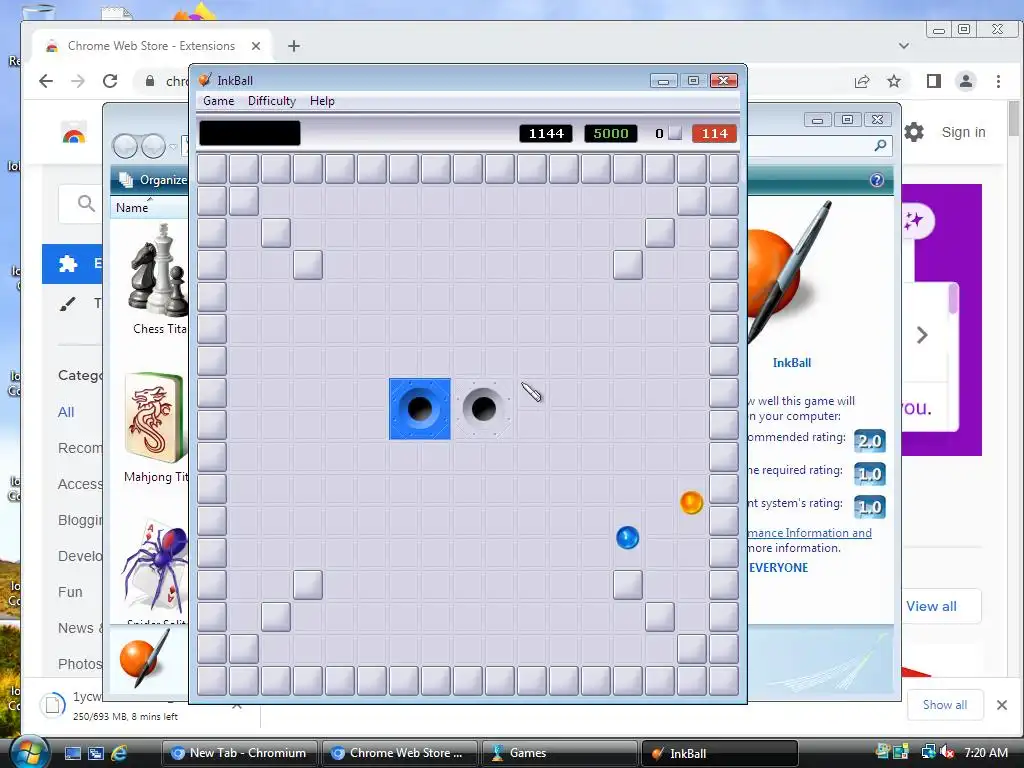The image size is (1024, 768).
Task: Open the performance information link in Games
Action: 810,533
